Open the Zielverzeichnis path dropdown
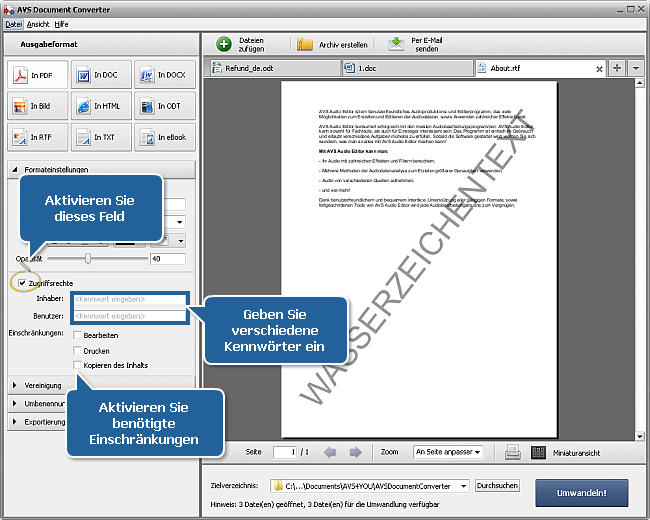The height and width of the screenshot is (520, 650). (463, 486)
